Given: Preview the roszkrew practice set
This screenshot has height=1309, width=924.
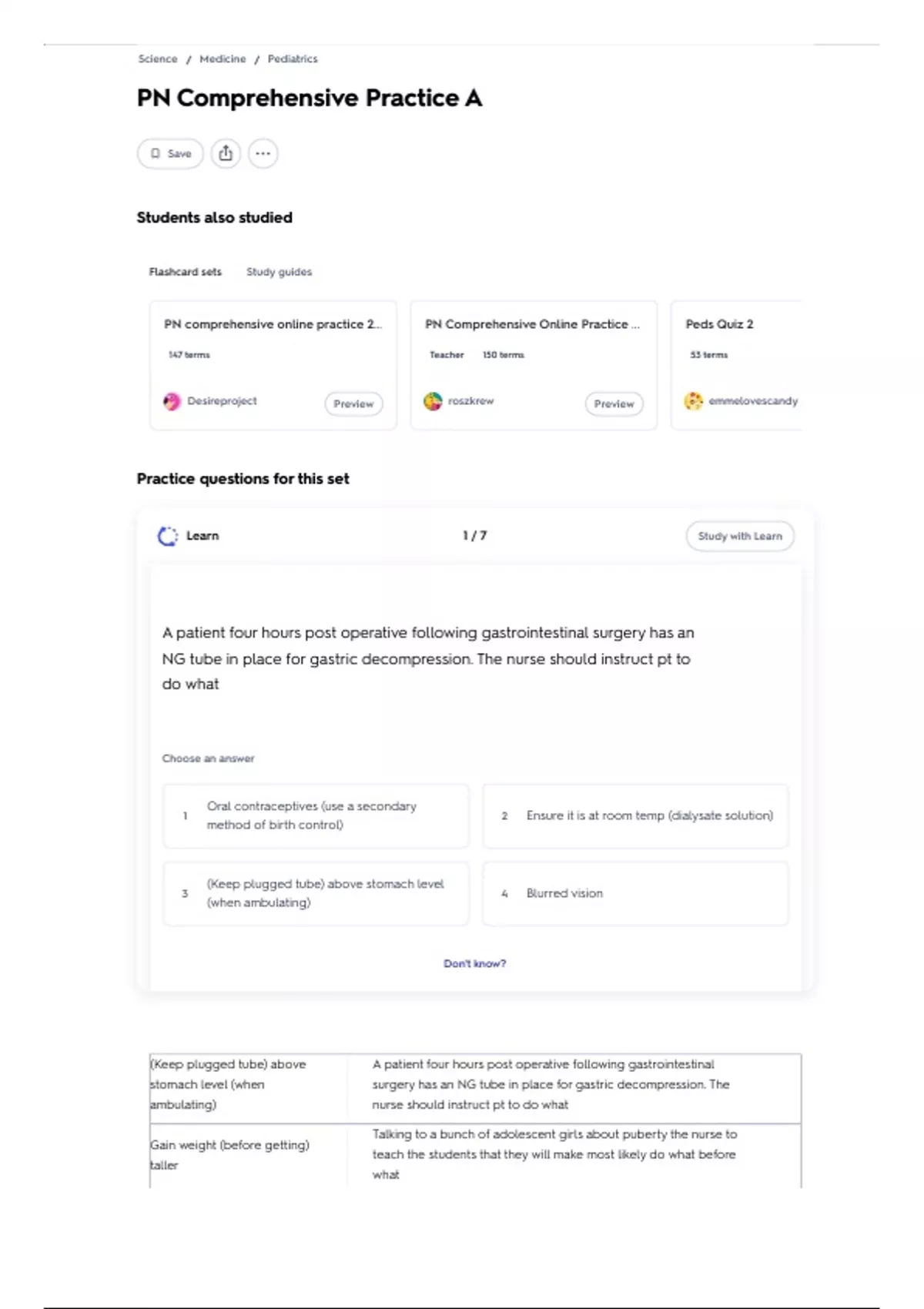Looking at the screenshot, I should coord(614,403).
